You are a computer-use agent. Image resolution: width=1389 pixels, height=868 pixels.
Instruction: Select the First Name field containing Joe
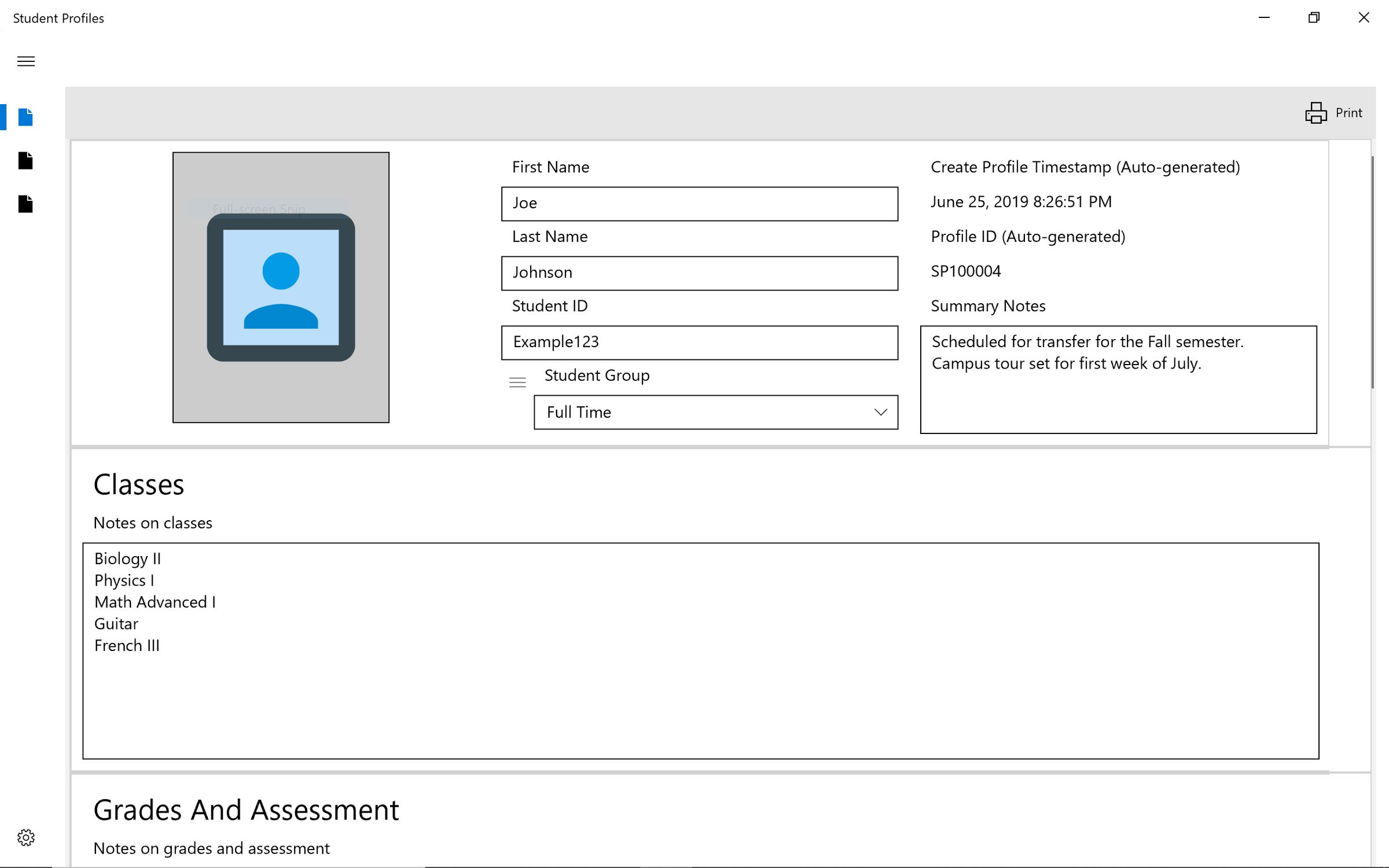click(699, 204)
